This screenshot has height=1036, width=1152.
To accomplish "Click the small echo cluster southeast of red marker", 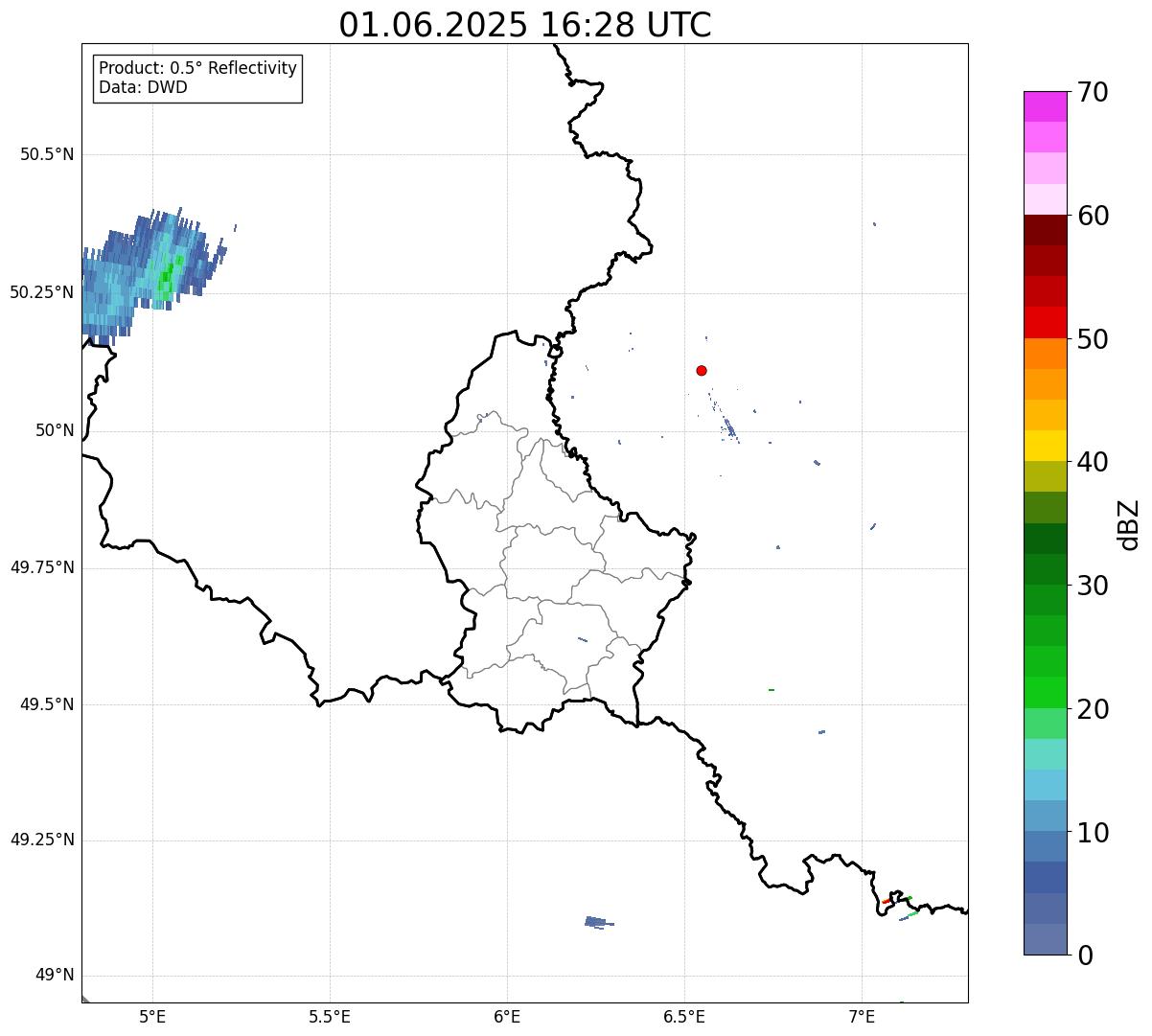I will tap(729, 427).
